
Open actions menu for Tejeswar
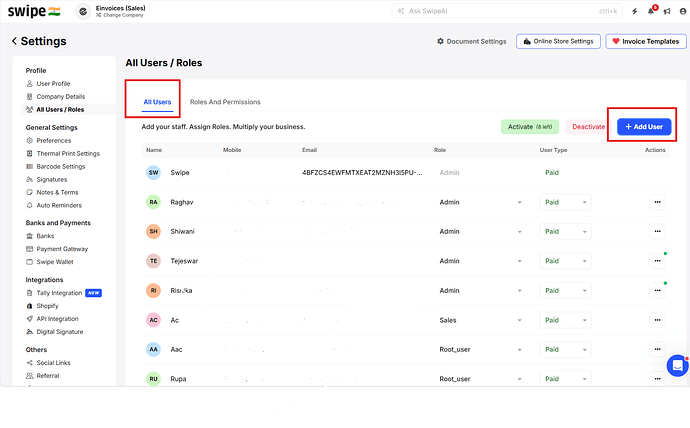657,261
